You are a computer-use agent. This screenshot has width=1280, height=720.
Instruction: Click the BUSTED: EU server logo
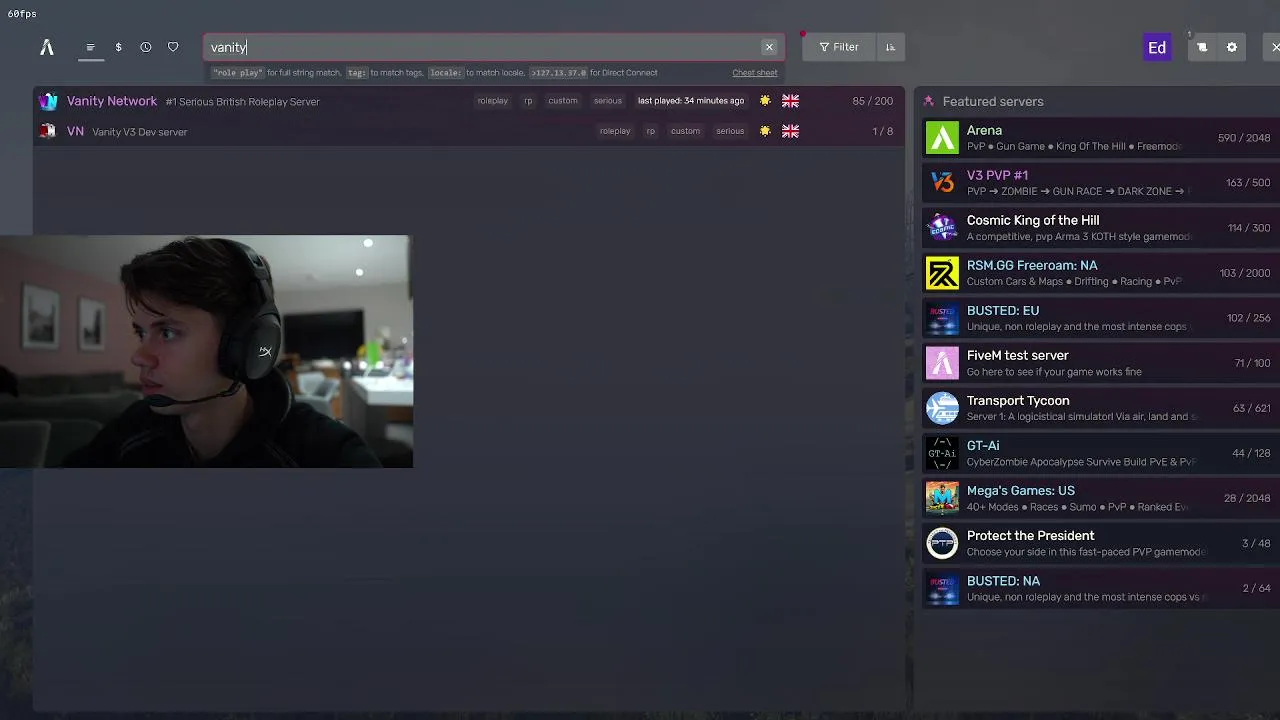click(942, 318)
